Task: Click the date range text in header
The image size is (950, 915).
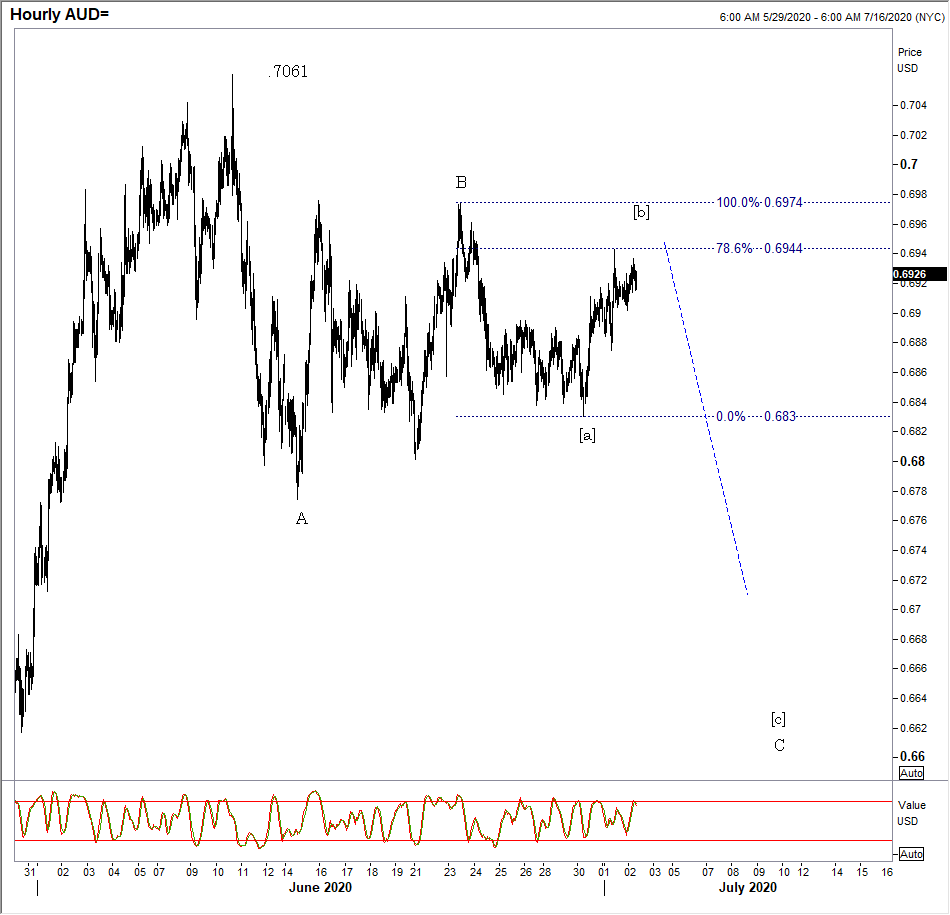Action: (x=831, y=17)
